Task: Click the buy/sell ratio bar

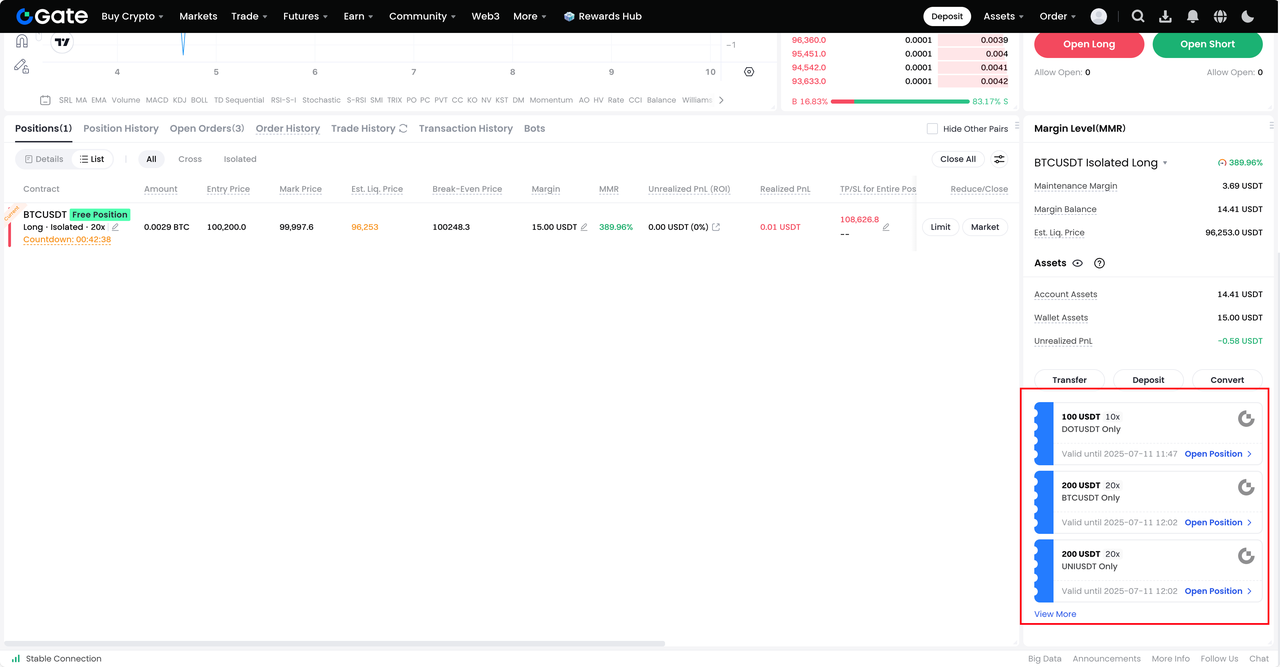Action: 899,101
